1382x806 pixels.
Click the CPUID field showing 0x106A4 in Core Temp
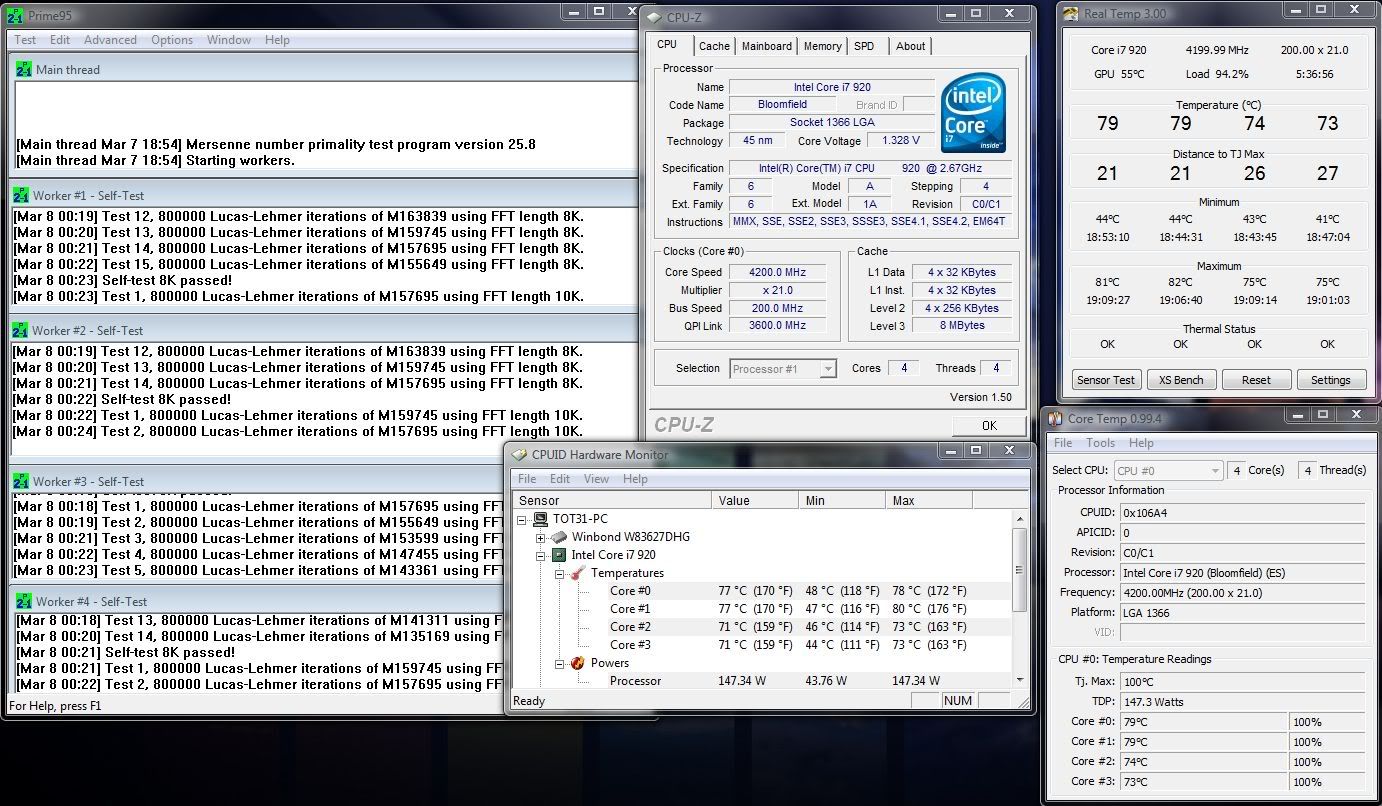pos(1242,512)
